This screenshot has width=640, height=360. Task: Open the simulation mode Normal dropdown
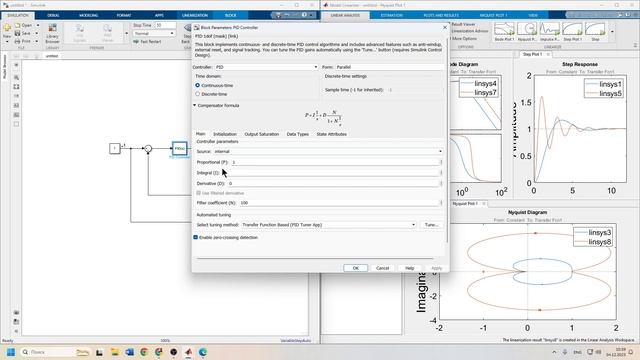154,33
